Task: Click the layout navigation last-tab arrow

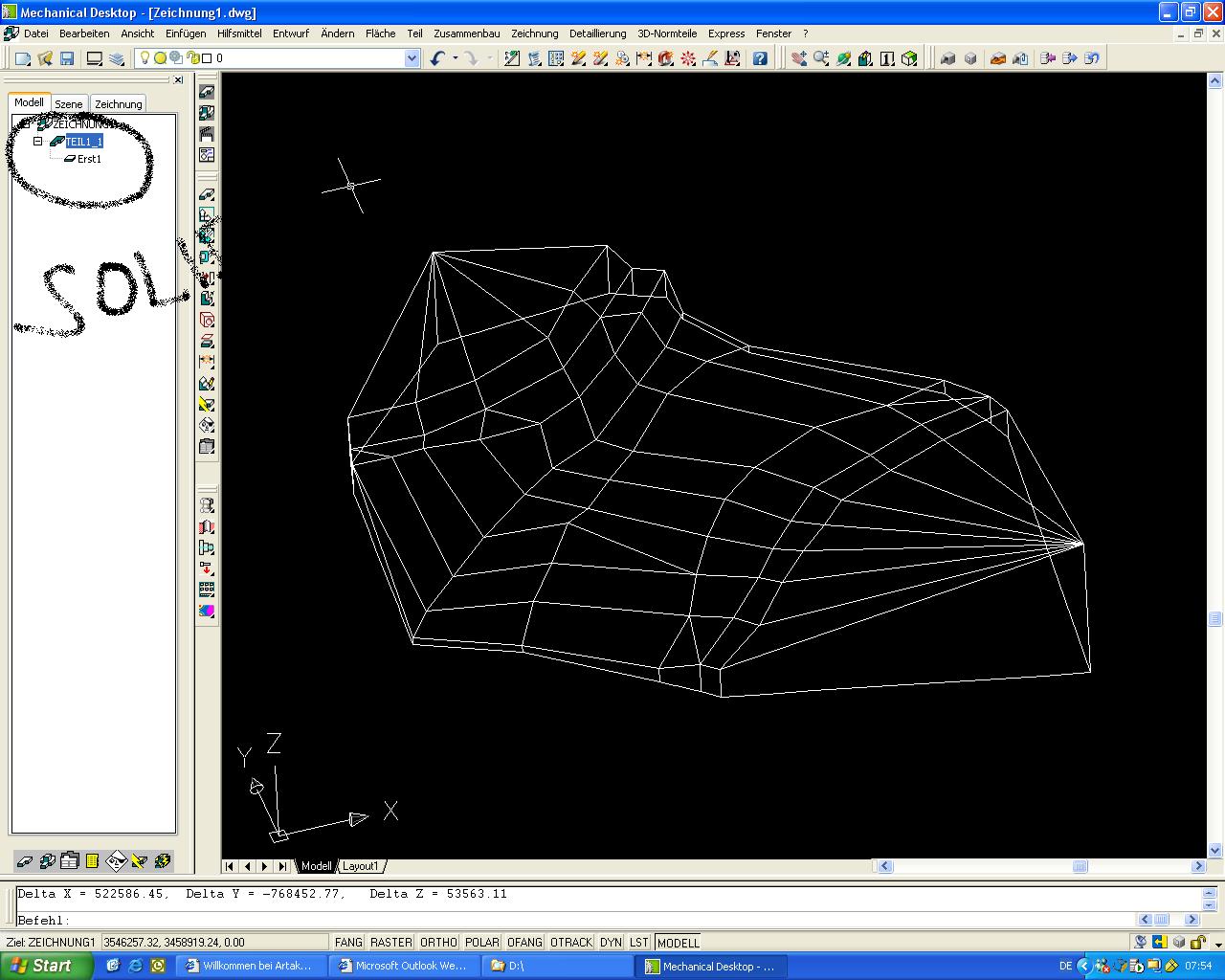Action: coord(282,866)
